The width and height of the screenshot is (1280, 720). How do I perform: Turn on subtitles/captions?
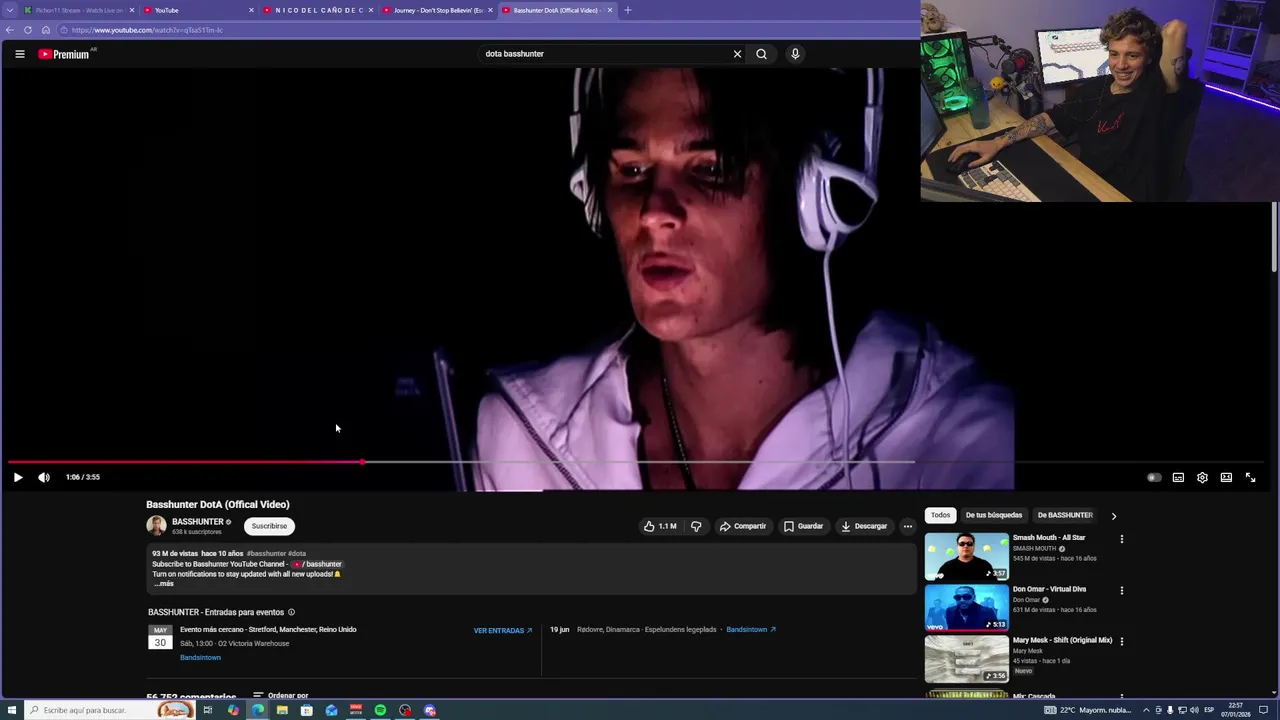pyautogui.click(x=1178, y=477)
